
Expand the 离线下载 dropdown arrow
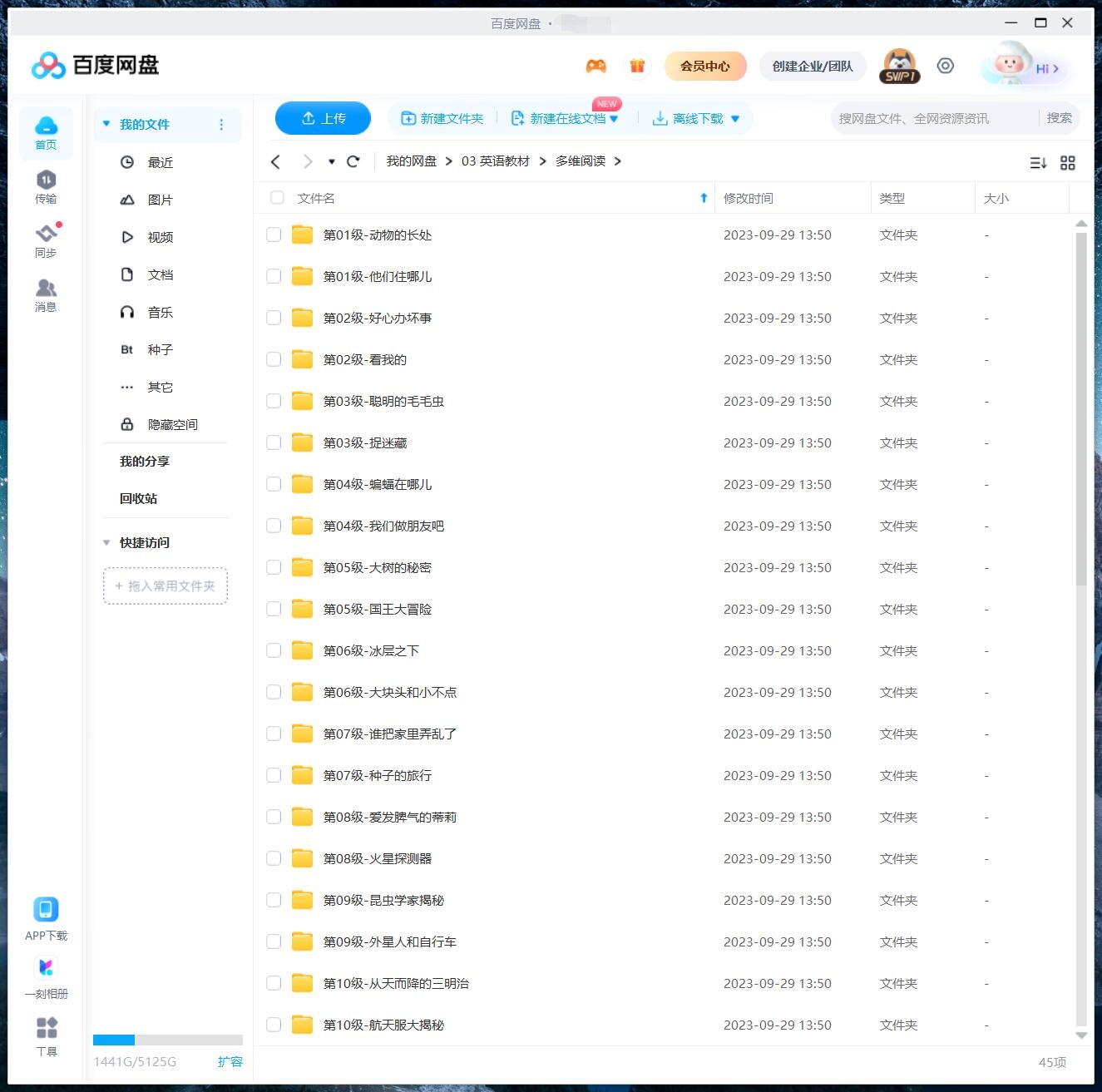[735, 119]
